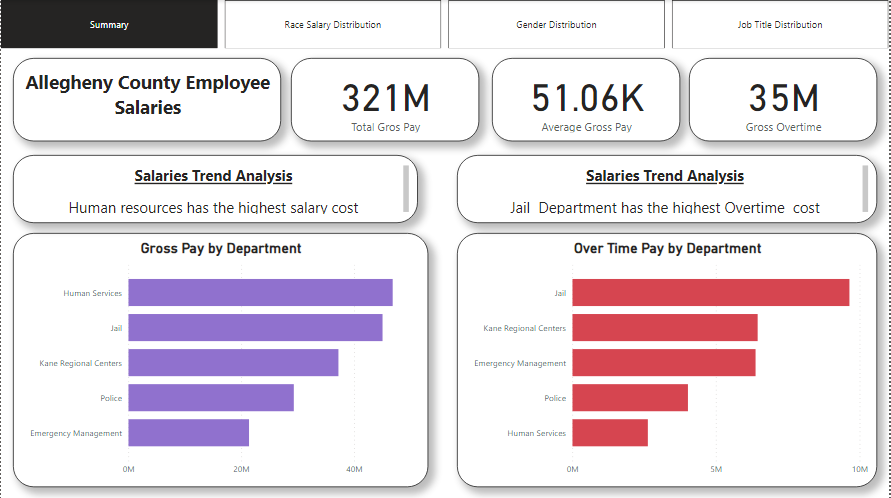Viewport: 891px width, 498px height.
Task: Click the purple Jail bar in Gross Pay chart
Action: pos(255,328)
